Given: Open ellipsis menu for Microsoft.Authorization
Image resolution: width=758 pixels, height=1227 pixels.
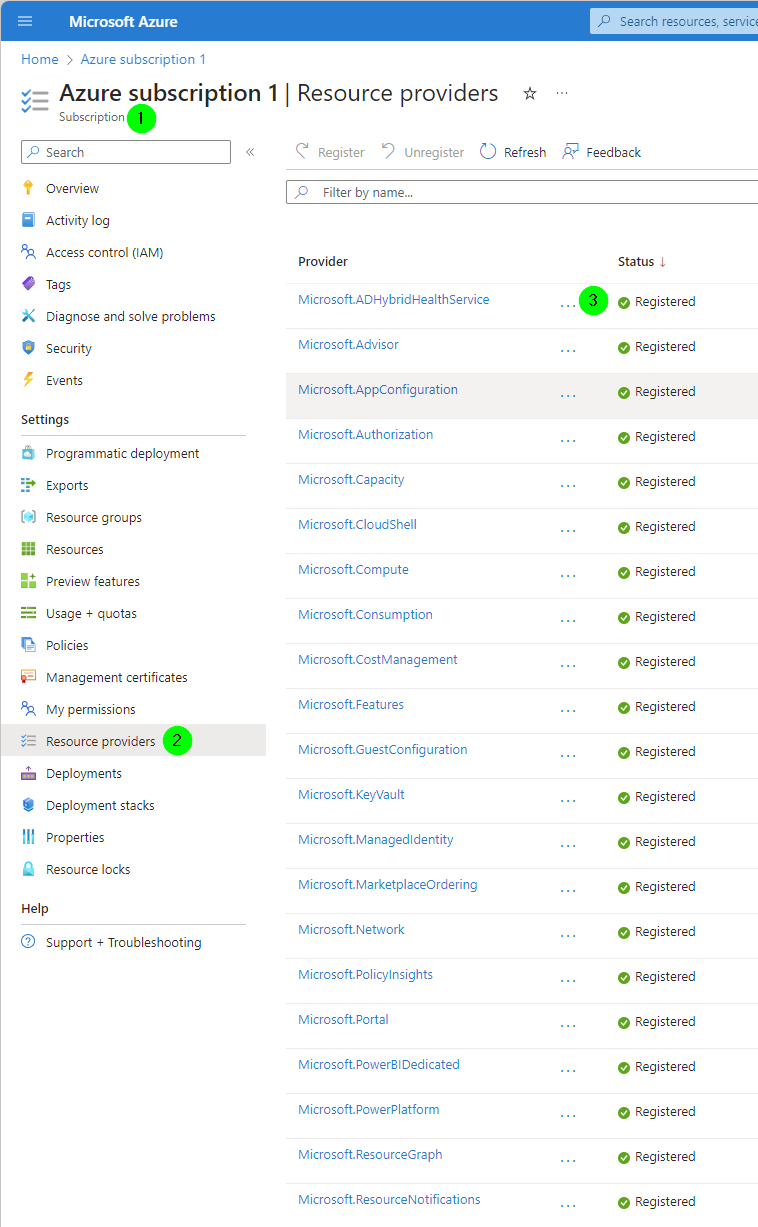Looking at the screenshot, I should point(568,440).
